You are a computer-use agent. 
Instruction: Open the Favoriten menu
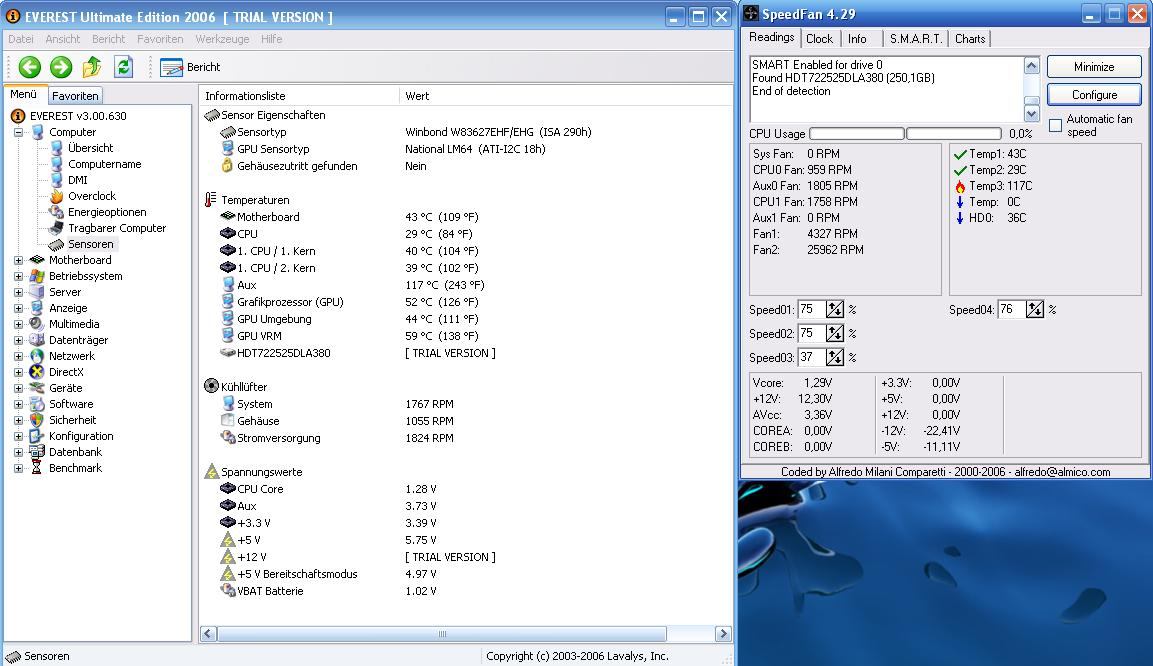point(160,39)
